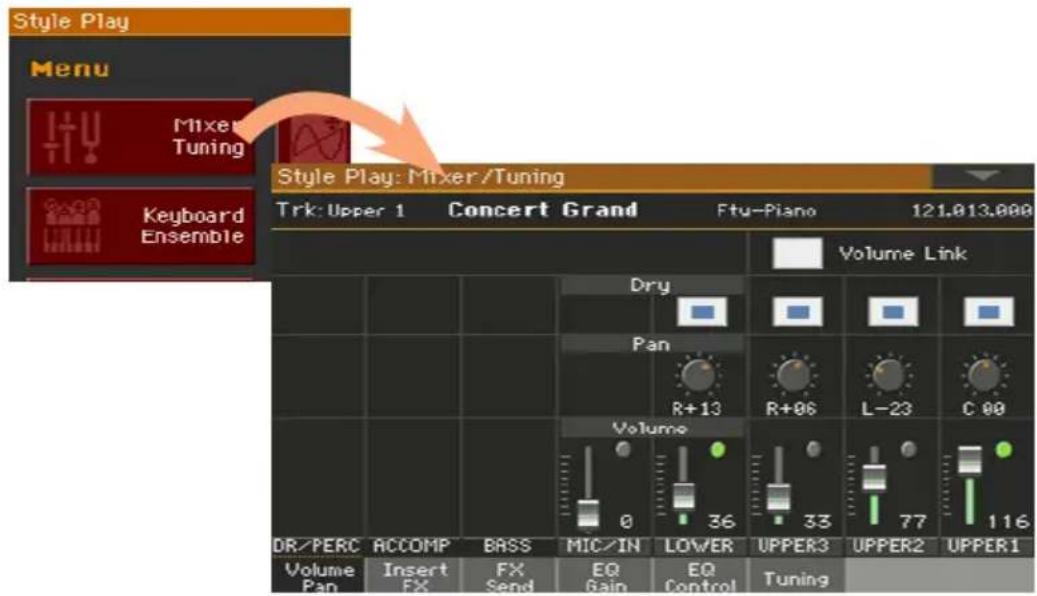Select the LOWER pan knob R+13

(698, 375)
